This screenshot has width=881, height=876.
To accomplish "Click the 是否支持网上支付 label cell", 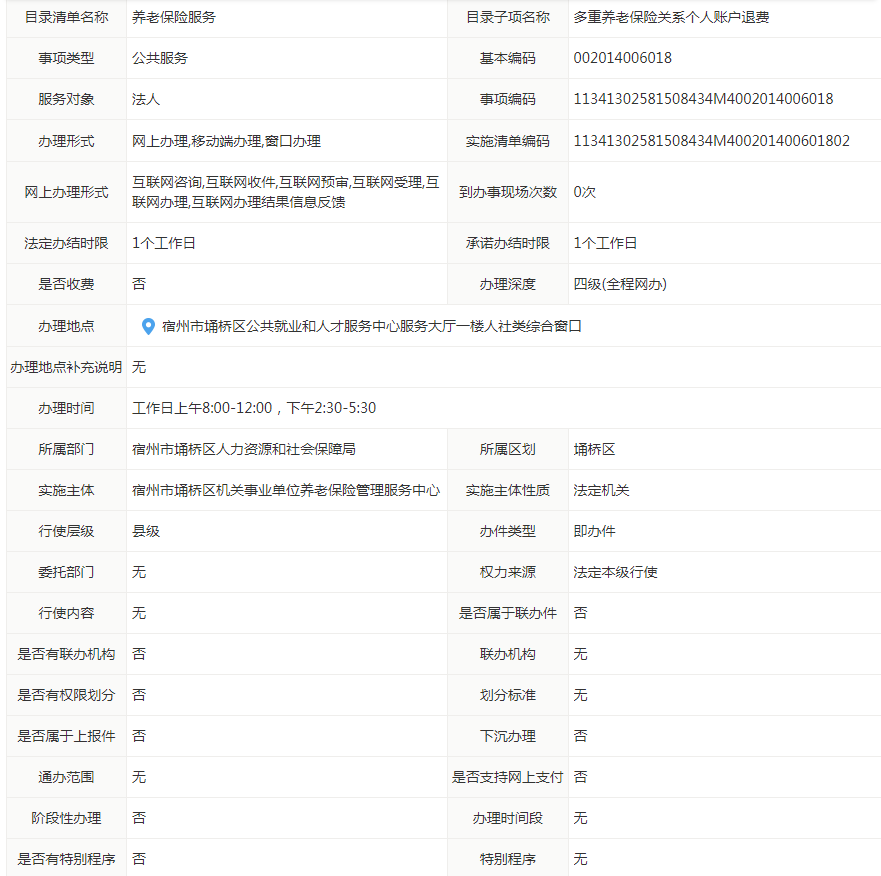I will 507,777.
